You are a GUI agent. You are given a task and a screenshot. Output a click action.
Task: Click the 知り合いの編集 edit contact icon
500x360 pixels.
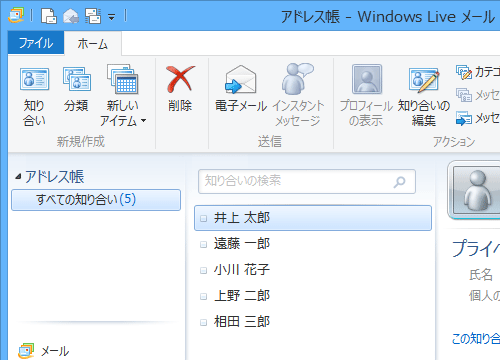pos(424,80)
